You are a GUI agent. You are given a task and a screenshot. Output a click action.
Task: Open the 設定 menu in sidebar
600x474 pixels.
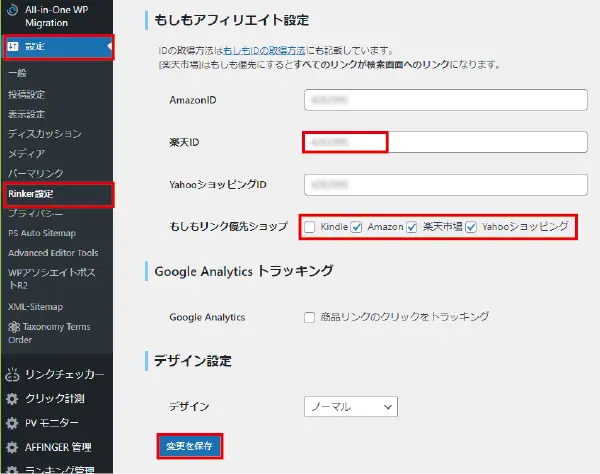59,47
